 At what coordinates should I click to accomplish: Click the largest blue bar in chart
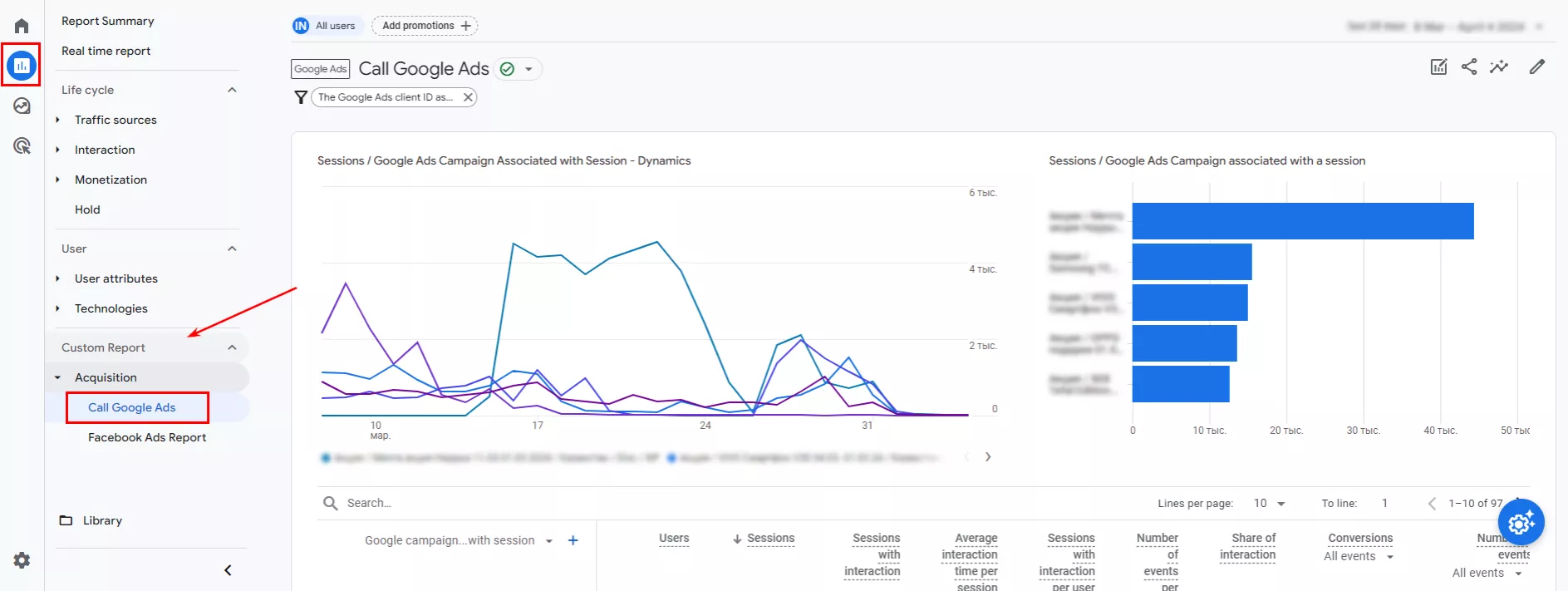tap(1303, 221)
